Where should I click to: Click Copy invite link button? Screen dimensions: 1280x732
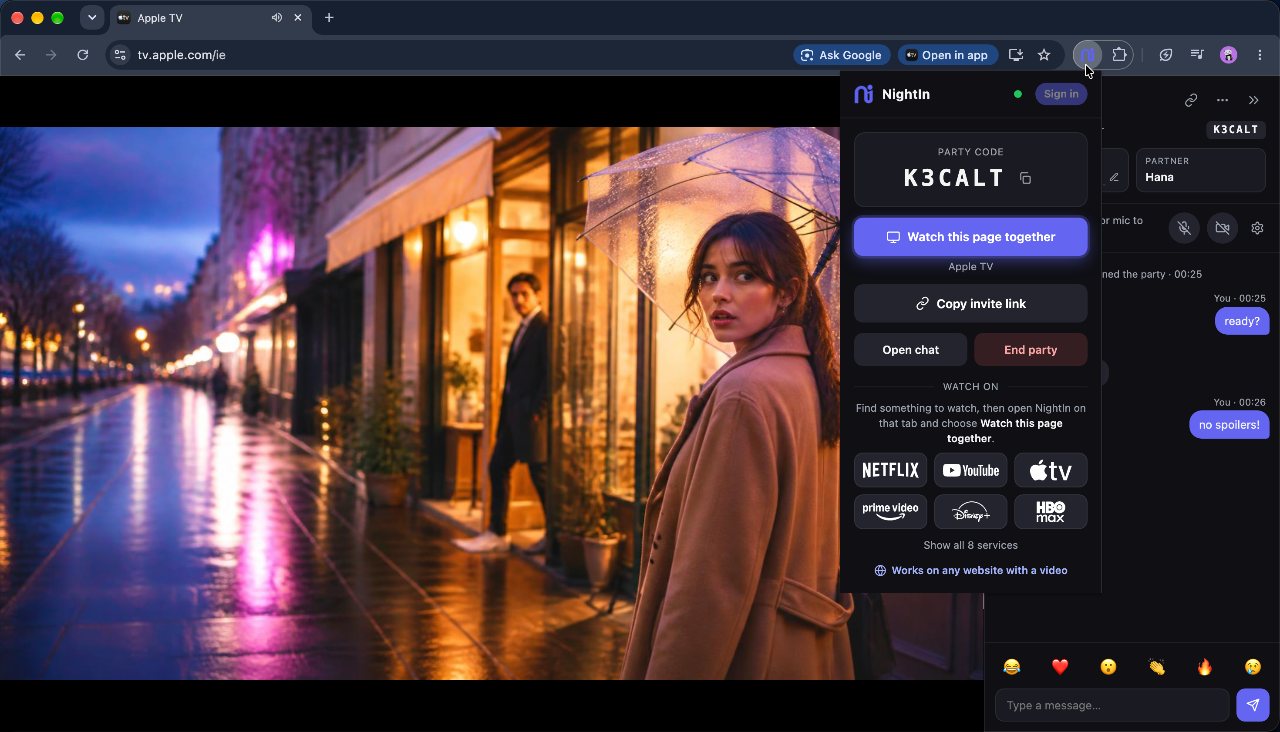tap(970, 303)
